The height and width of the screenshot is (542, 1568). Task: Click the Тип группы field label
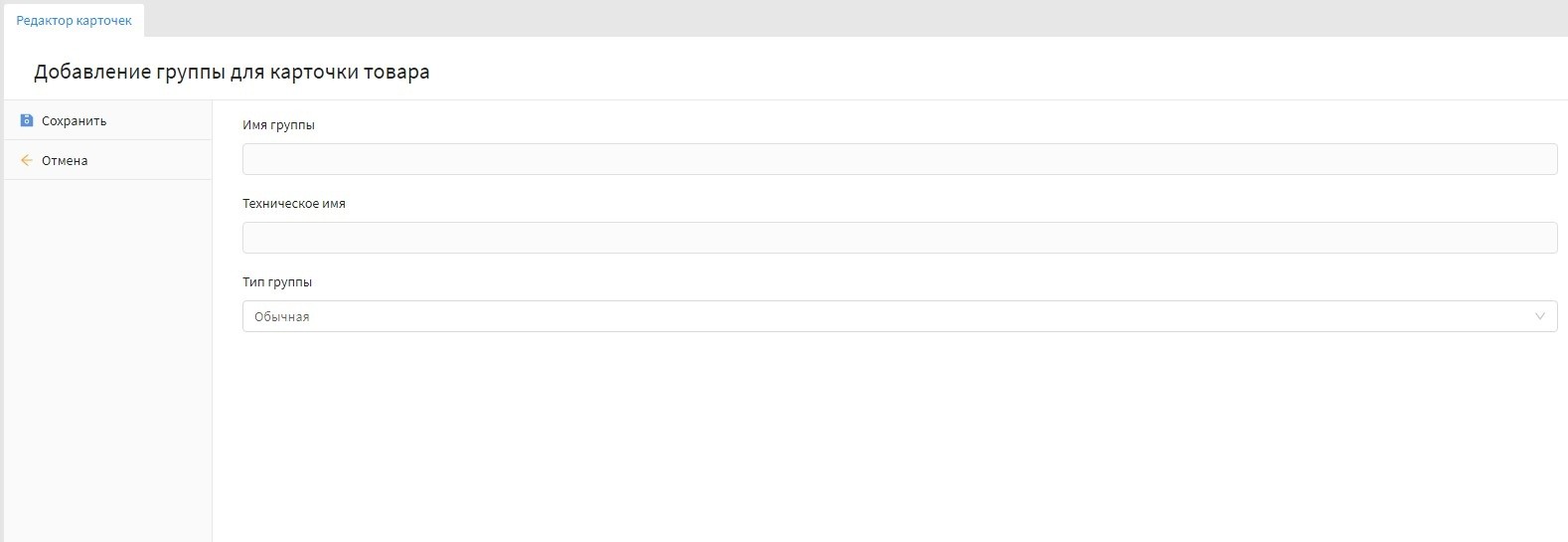277,282
